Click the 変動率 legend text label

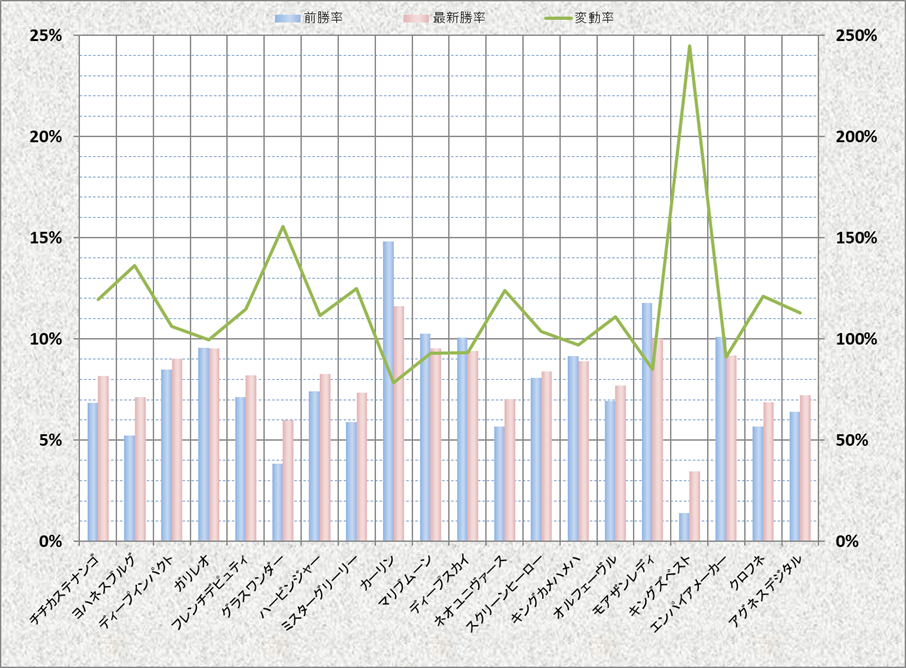pyautogui.click(x=595, y=18)
